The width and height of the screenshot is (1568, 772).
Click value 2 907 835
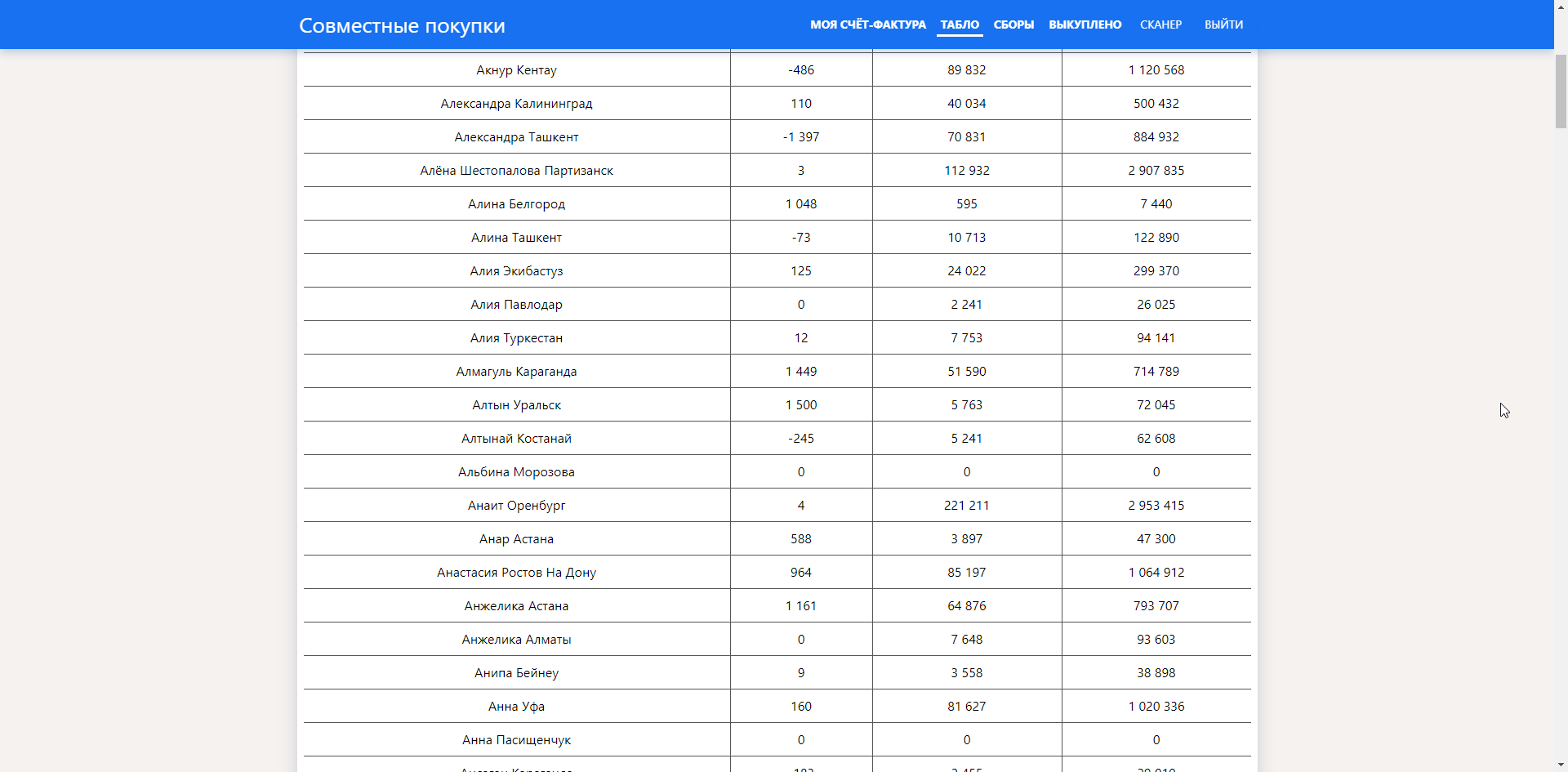click(1156, 171)
